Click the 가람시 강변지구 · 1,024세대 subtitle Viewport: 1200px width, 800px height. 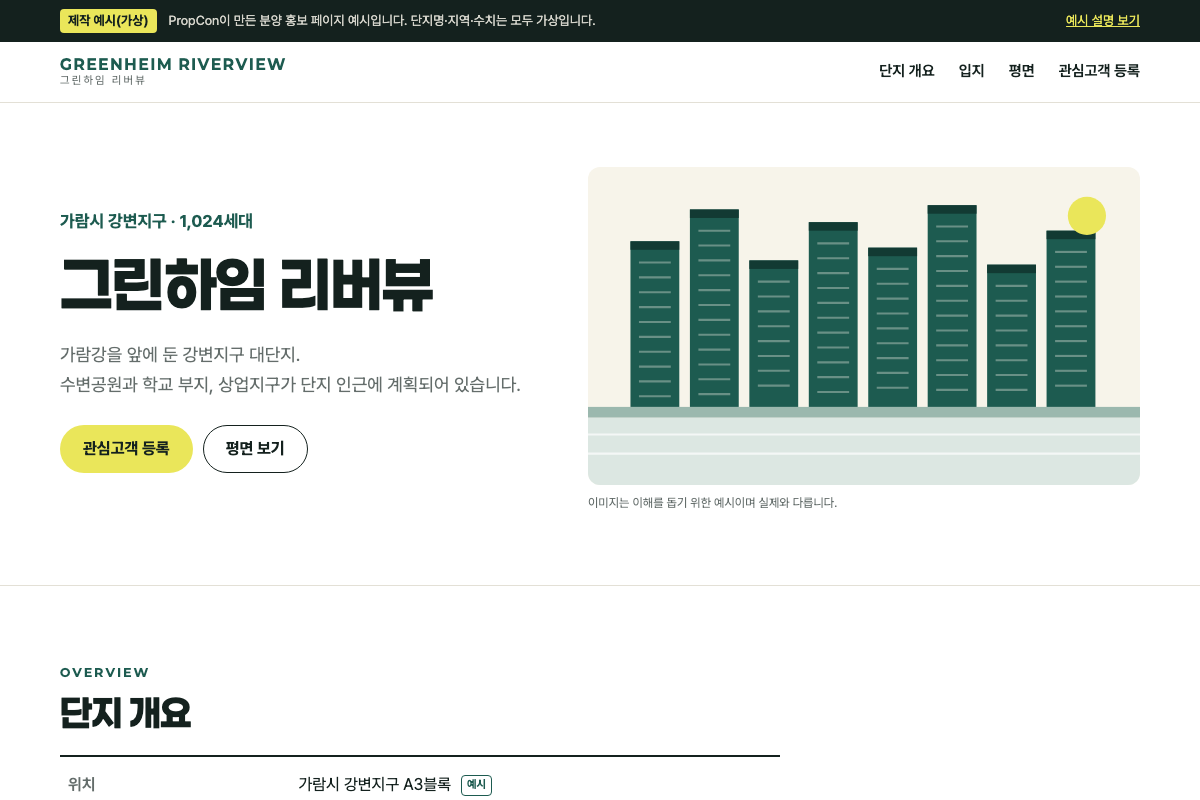point(156,221)
